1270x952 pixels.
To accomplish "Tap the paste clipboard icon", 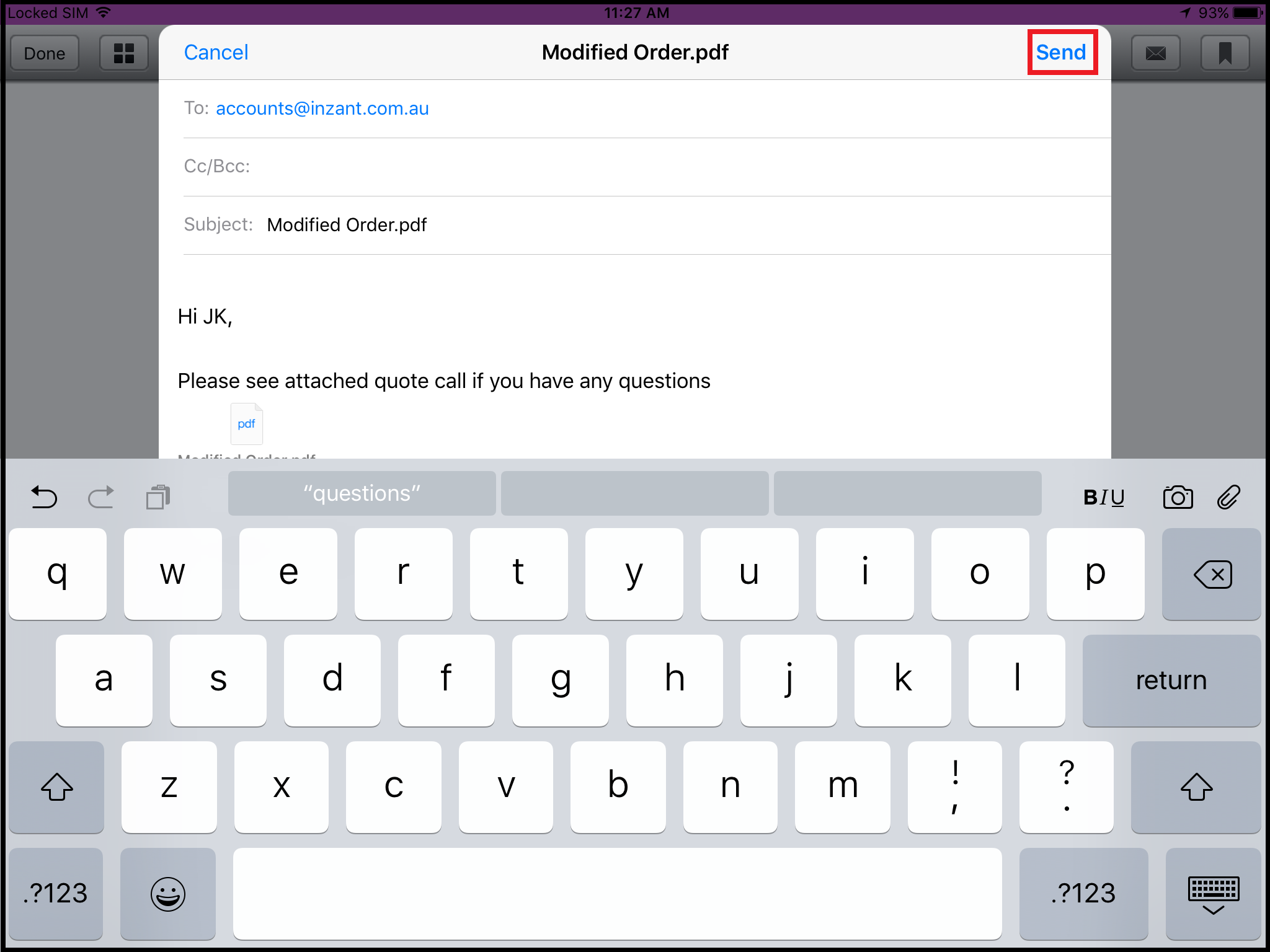I will (x=158, y=496).
